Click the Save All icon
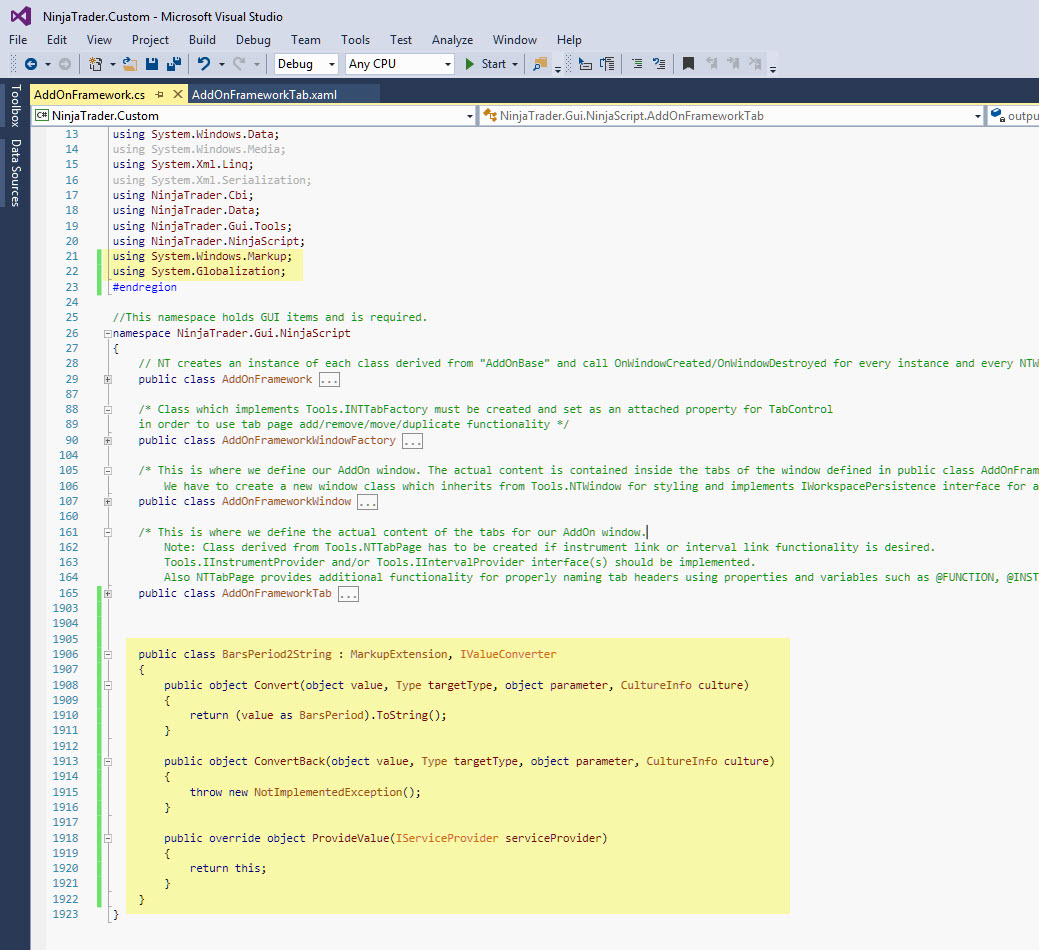 pos(173,64)
